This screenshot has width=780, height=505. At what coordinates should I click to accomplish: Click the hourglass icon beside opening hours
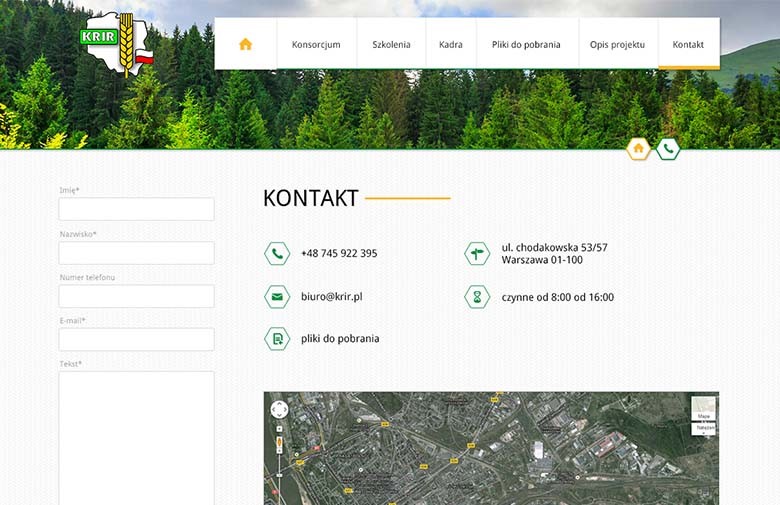pyautogui.click(x=477, y=297)
